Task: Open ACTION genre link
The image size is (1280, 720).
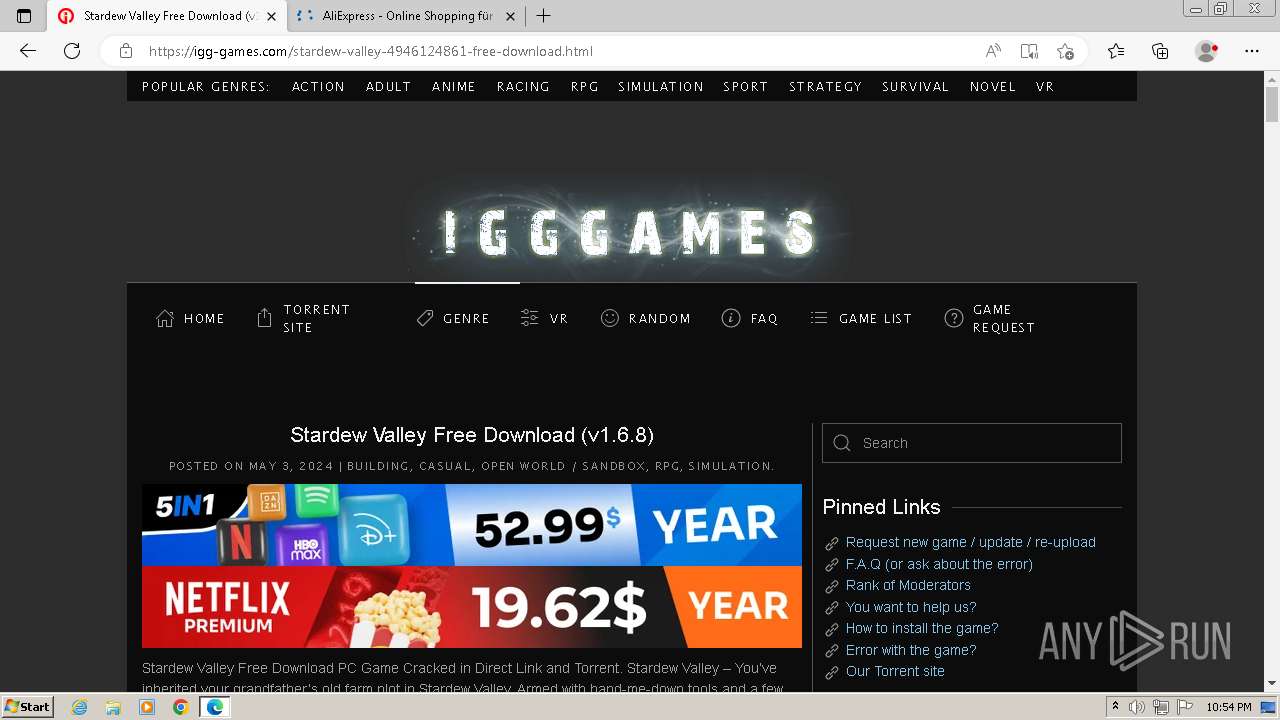Action: point(318,87)
